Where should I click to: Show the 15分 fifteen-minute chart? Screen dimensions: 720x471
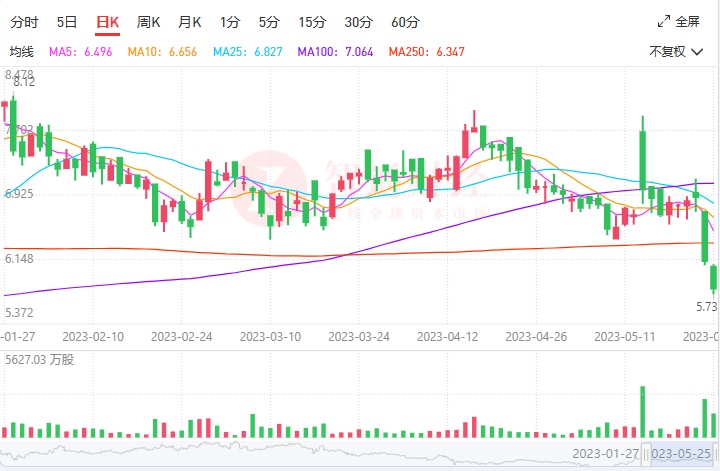(312, 22)
